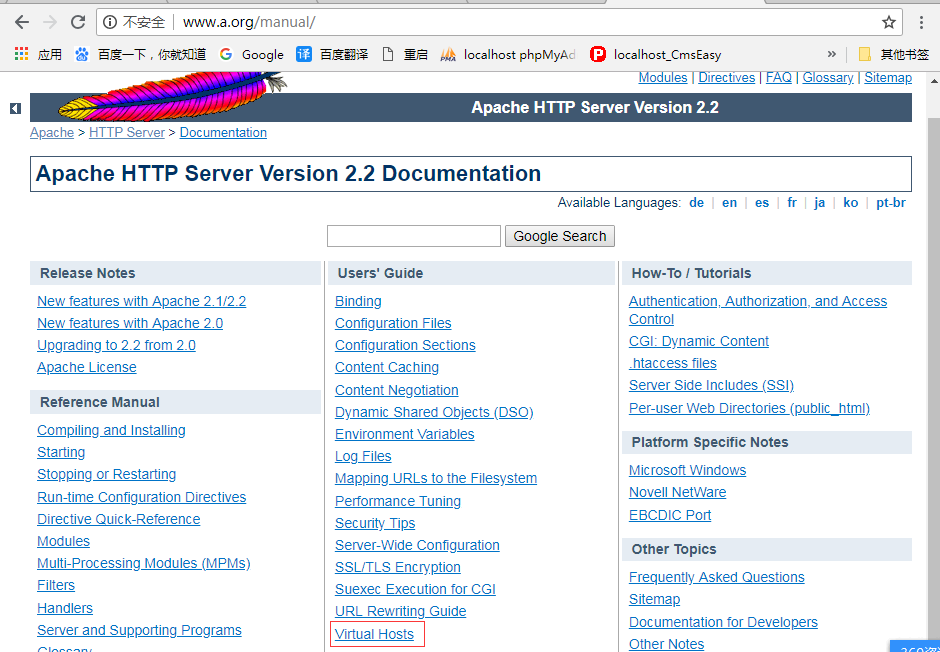Open Compiling and Installing

(112, 430)
